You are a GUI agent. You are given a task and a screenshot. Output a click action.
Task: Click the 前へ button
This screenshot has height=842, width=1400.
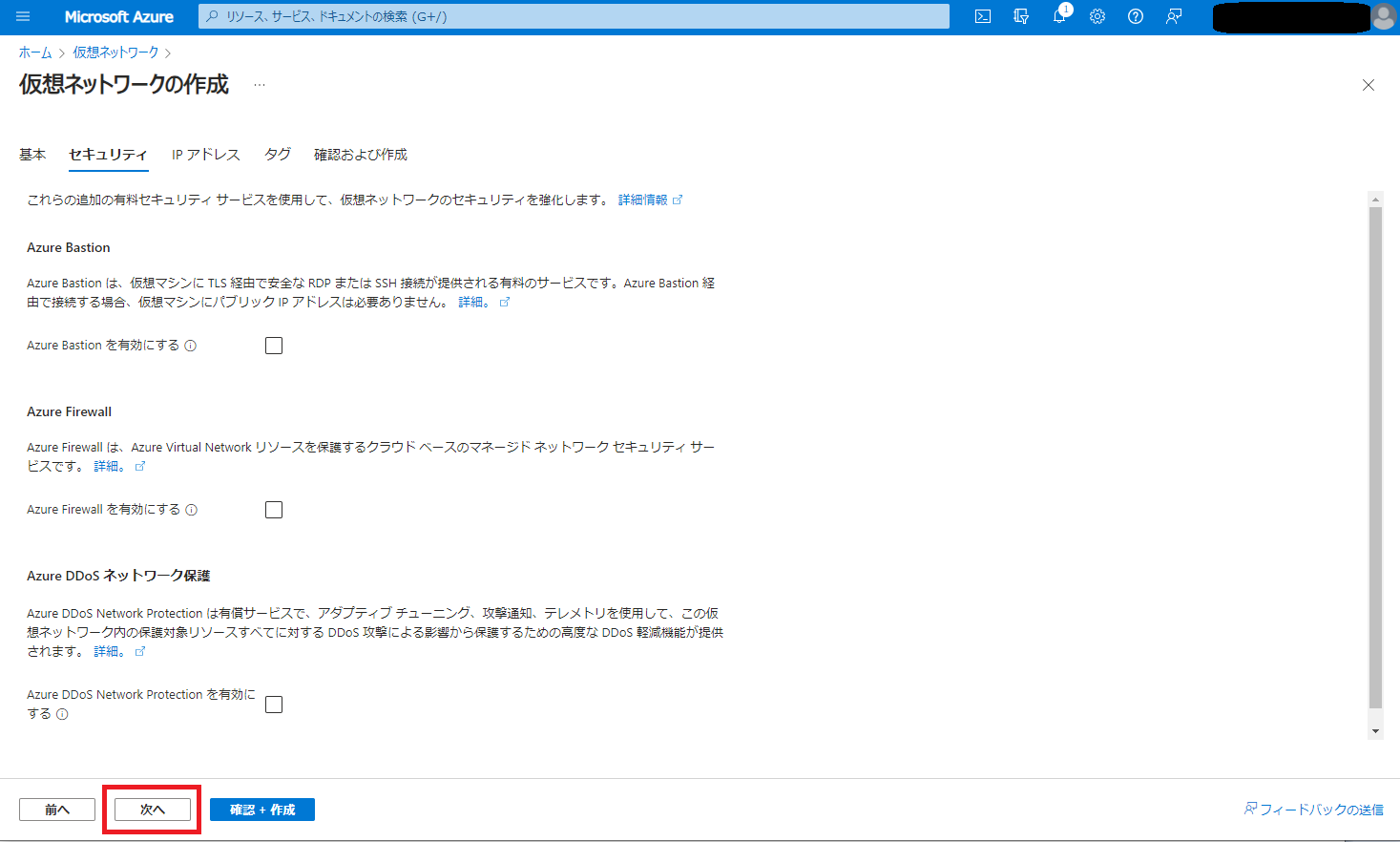point(57,810)
